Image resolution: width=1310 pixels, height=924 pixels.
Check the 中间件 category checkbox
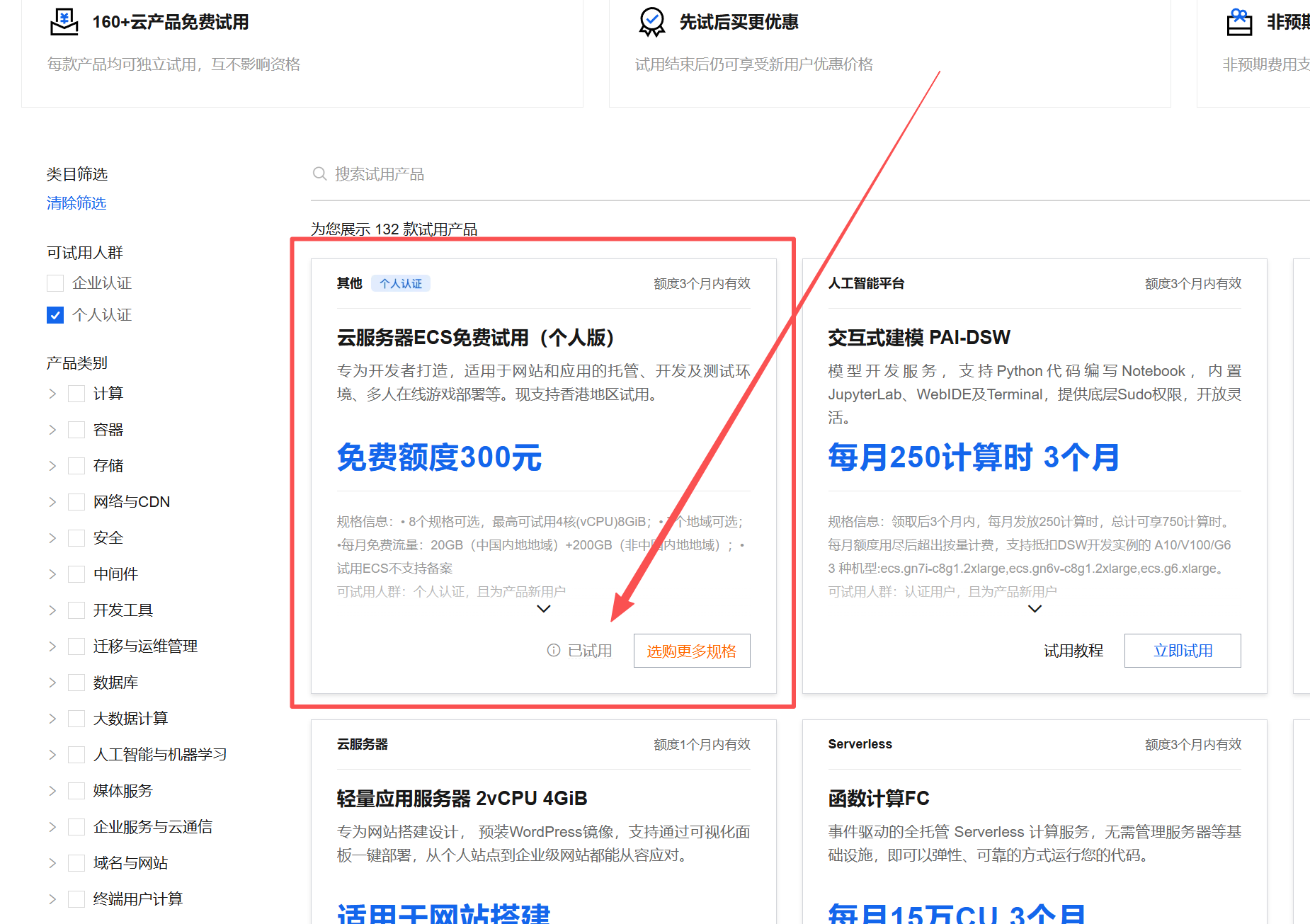pos(76,574)
